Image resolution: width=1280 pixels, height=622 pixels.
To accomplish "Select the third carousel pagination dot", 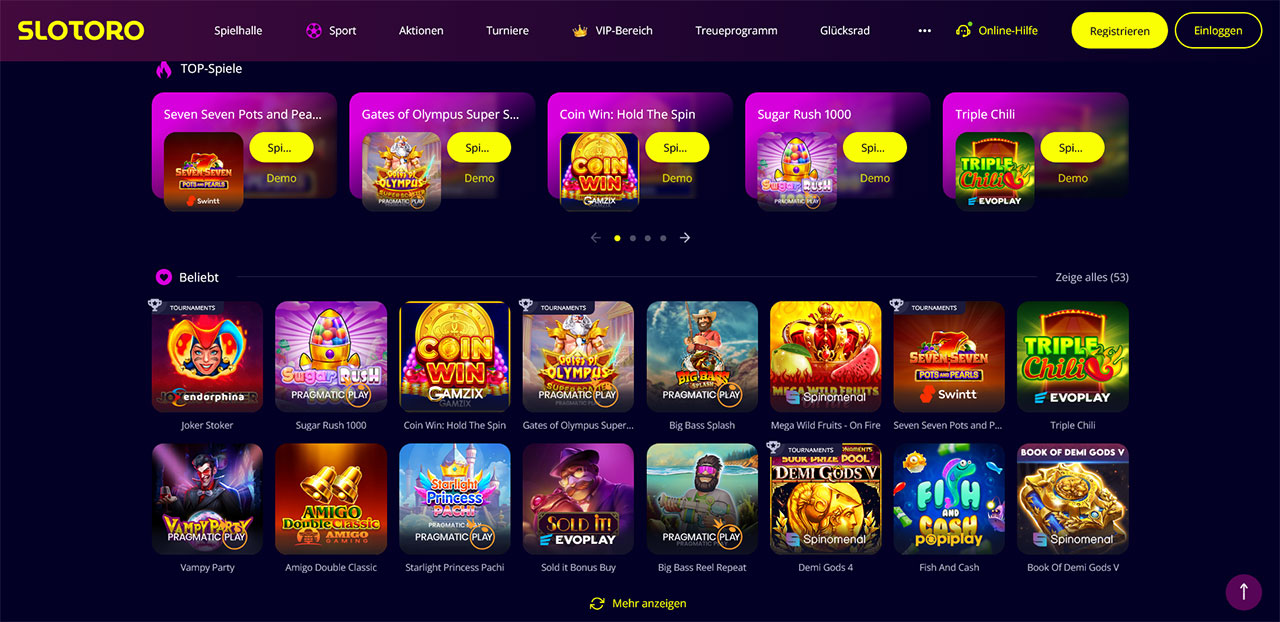I will tap(648, 238).
